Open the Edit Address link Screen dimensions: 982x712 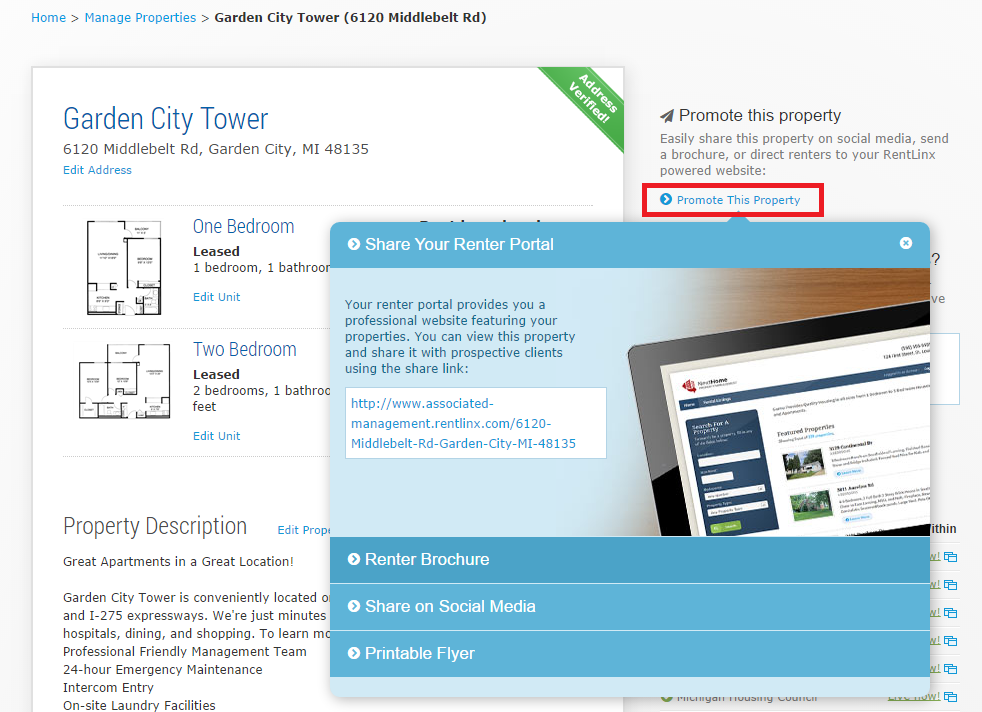click(x=96, y=169)
